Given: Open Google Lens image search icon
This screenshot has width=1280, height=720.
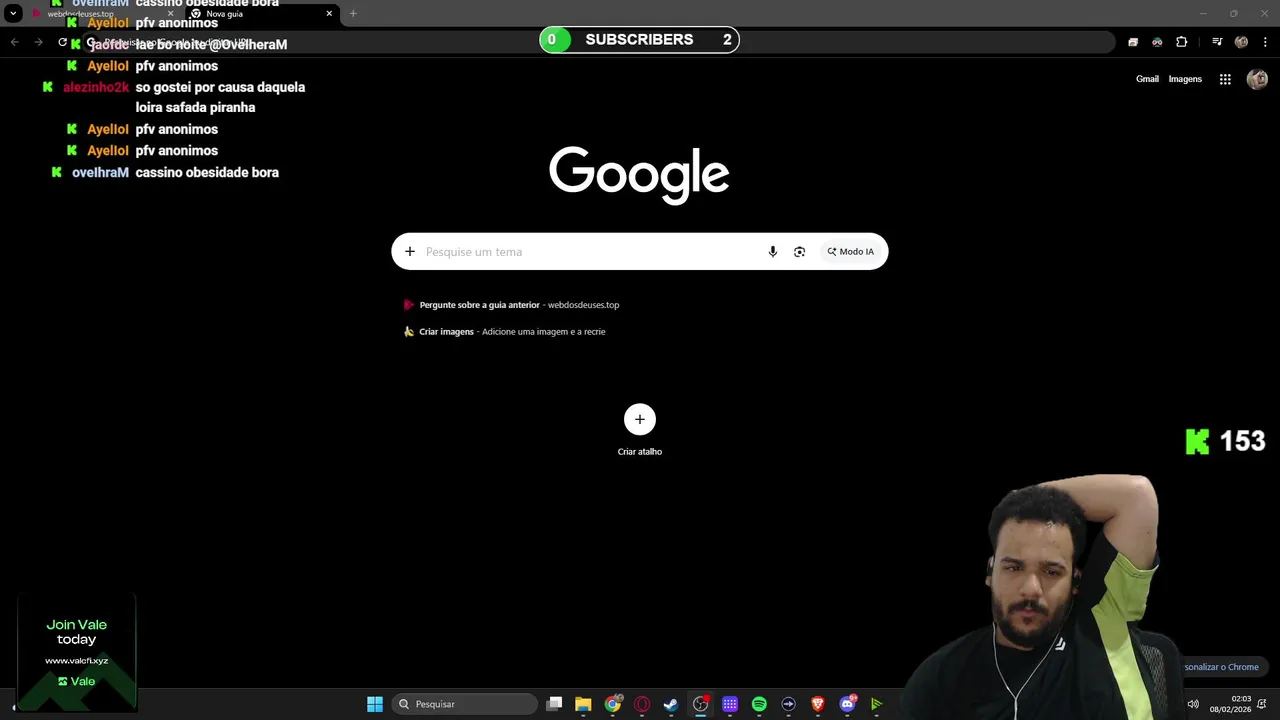Looking at the screenshot, I should click(799, 252).
